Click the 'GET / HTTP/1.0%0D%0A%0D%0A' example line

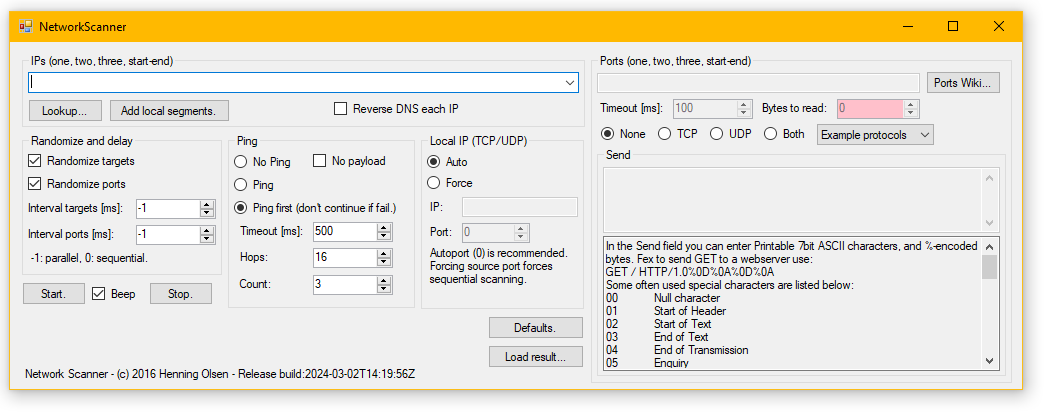(x=690, y=272)
